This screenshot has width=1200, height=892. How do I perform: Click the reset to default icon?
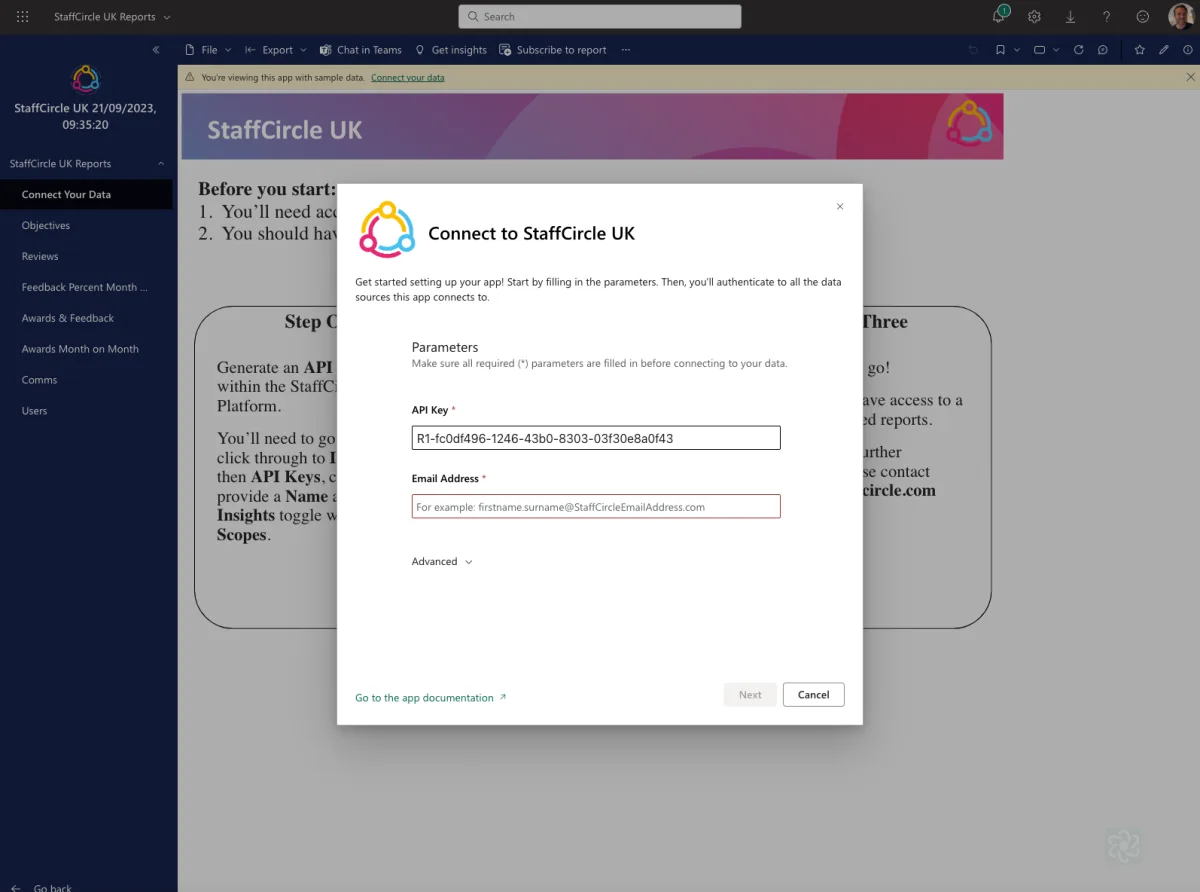(x=974, y=50)
